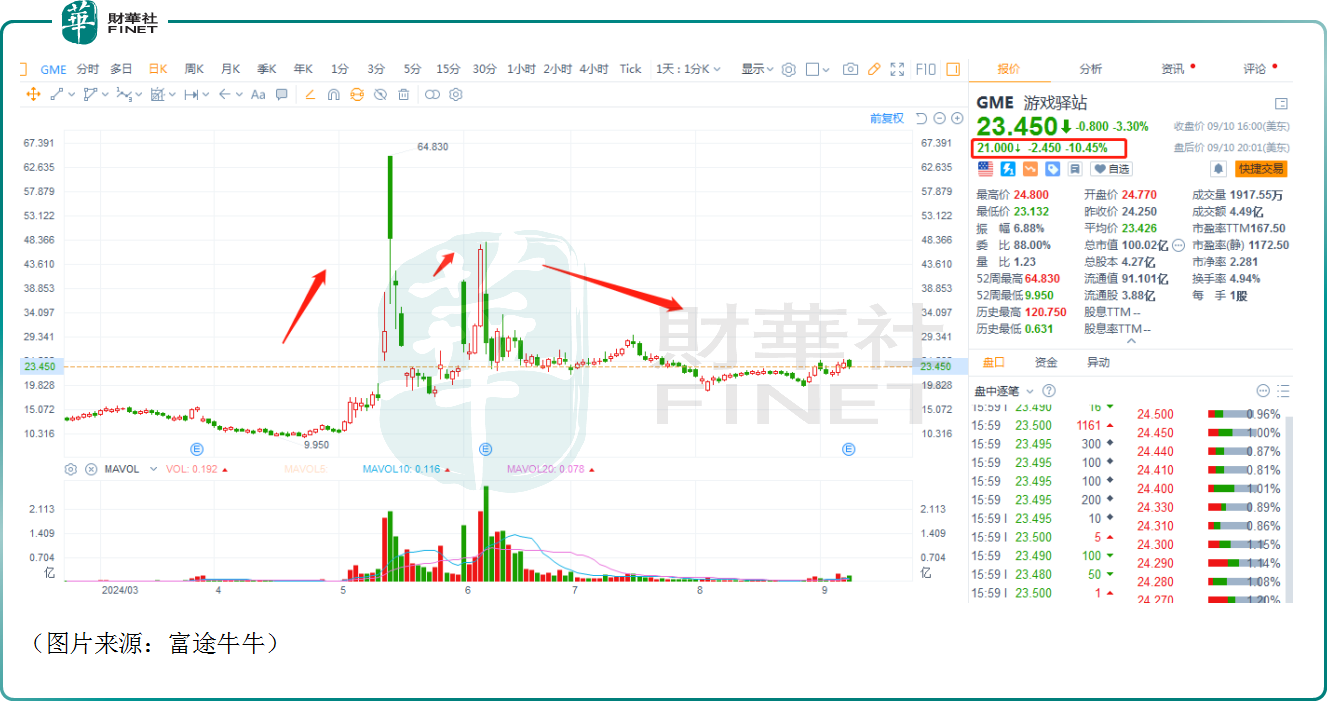Set price alert with bell icon
Viewport: 1327px width, 721px height.
tap(1219, 169)
